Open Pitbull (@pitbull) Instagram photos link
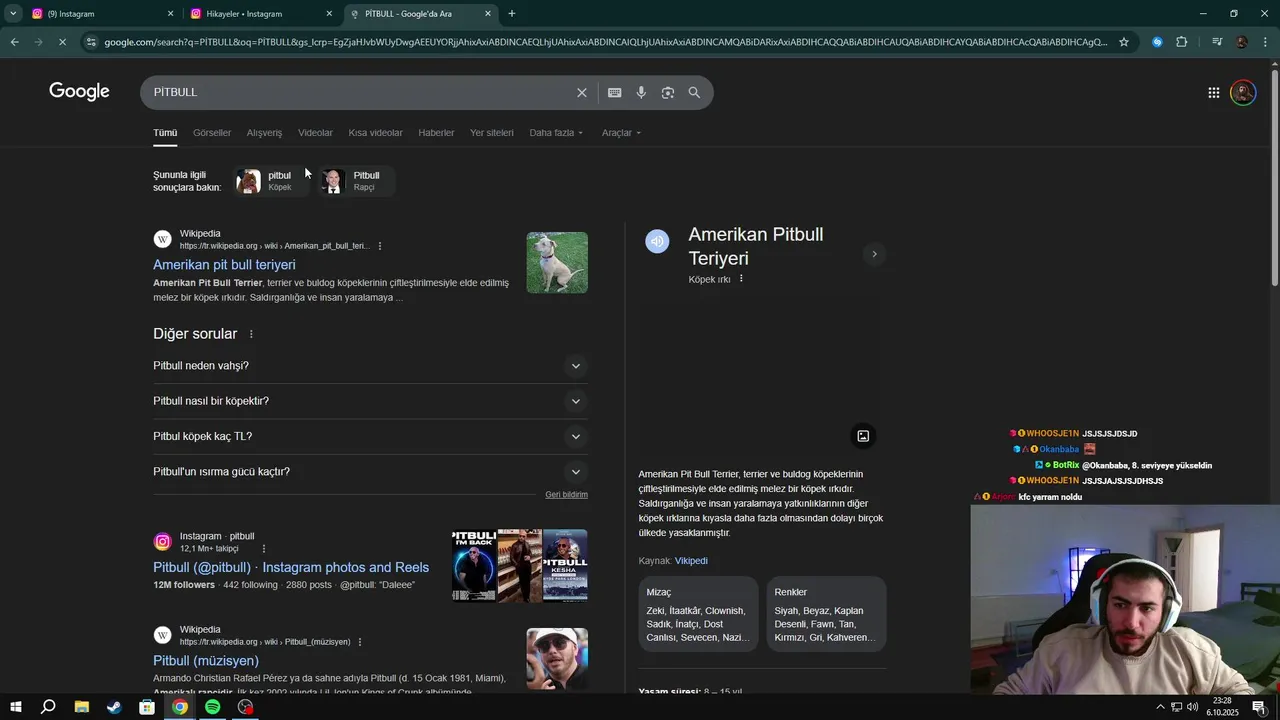 click(x=291, y=567)
